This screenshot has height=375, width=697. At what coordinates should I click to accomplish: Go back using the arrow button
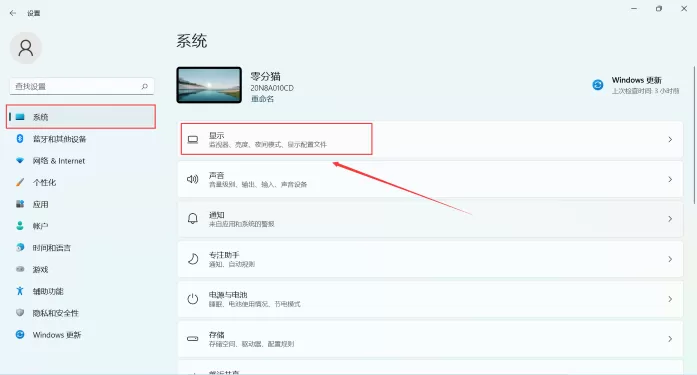(x=12, y=13)
